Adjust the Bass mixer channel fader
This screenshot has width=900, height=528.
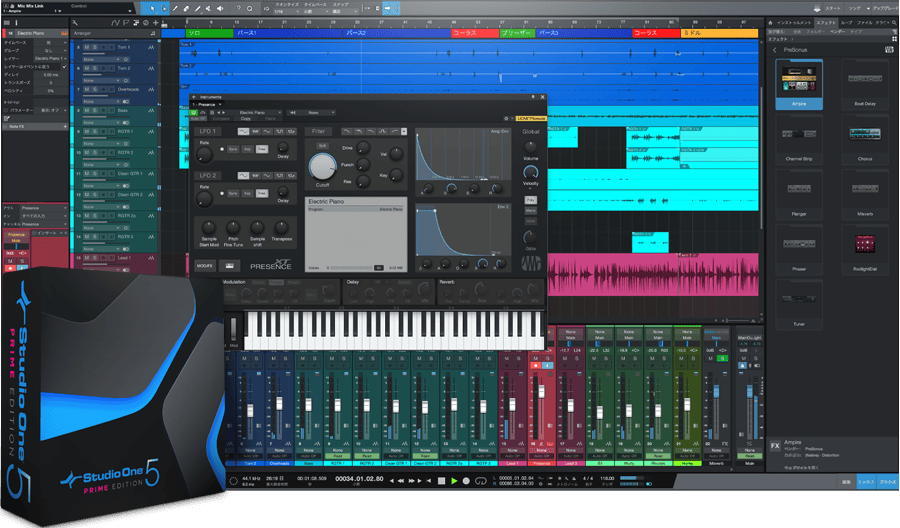[308, 406]
